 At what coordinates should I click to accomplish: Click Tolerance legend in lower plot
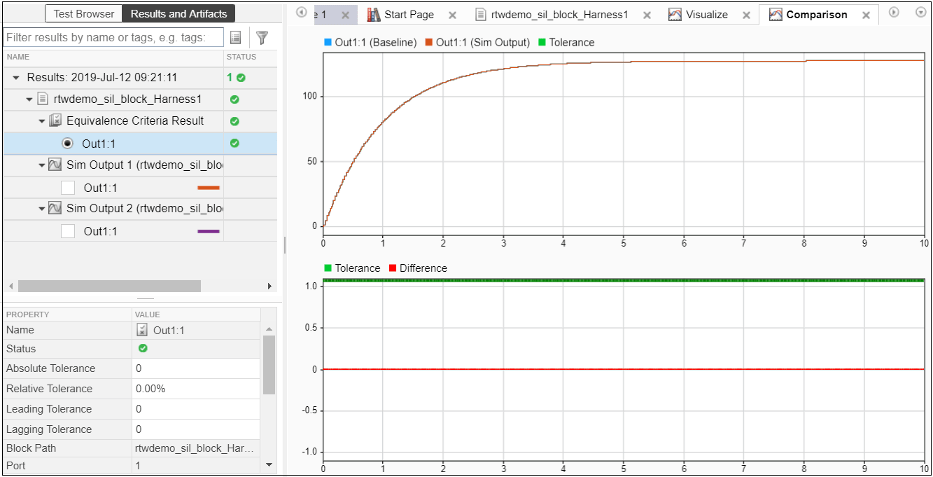[x=352, y=268]
